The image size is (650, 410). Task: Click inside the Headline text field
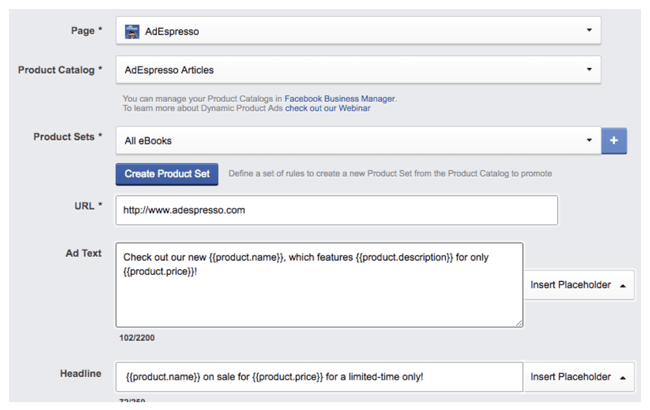pyautogui.click(x=318, y=377)
